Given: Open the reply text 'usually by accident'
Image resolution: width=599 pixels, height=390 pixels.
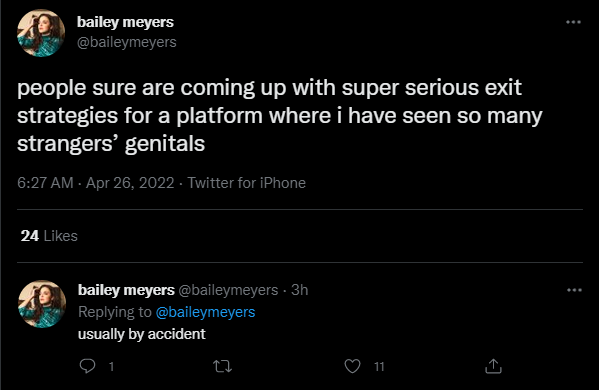Looking at the screenshot, I should click(x=142, y=334).
